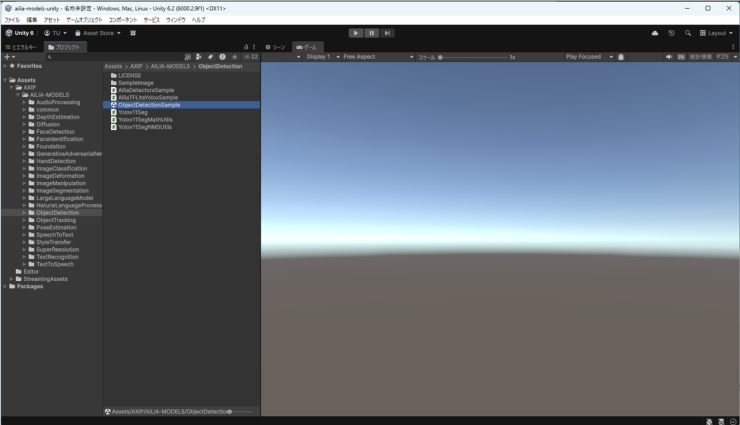The height and width of the screenshot is (425, 740).
Task: Open the version history icon
Action: (672, 33)
